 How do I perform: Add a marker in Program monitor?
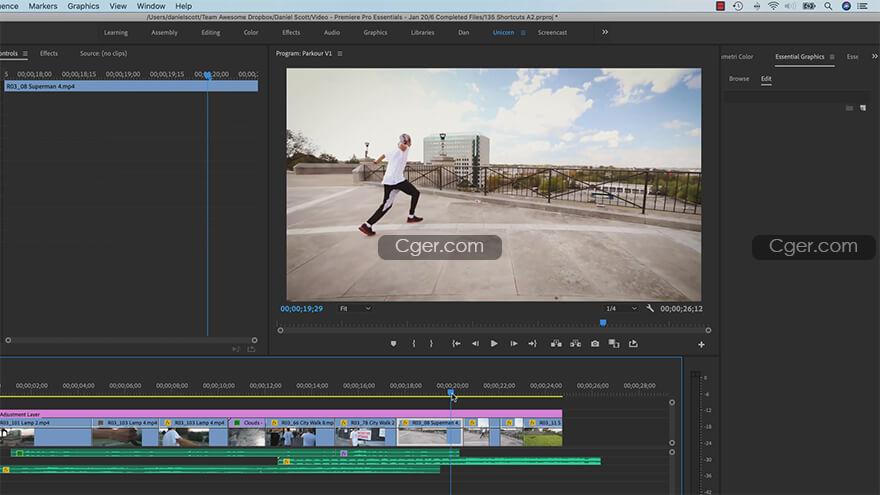click(393, 343)
